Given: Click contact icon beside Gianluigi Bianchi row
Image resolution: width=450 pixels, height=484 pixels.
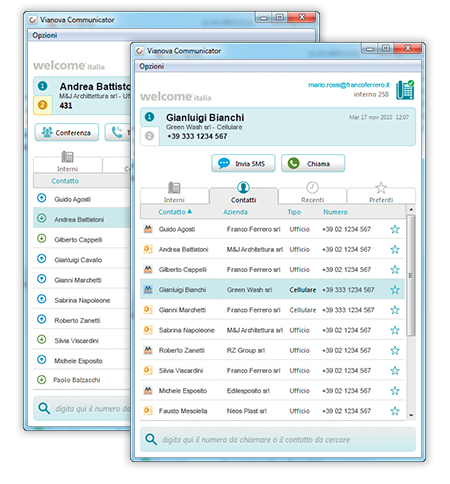Looking at the screenshot, I should point(148,289).
